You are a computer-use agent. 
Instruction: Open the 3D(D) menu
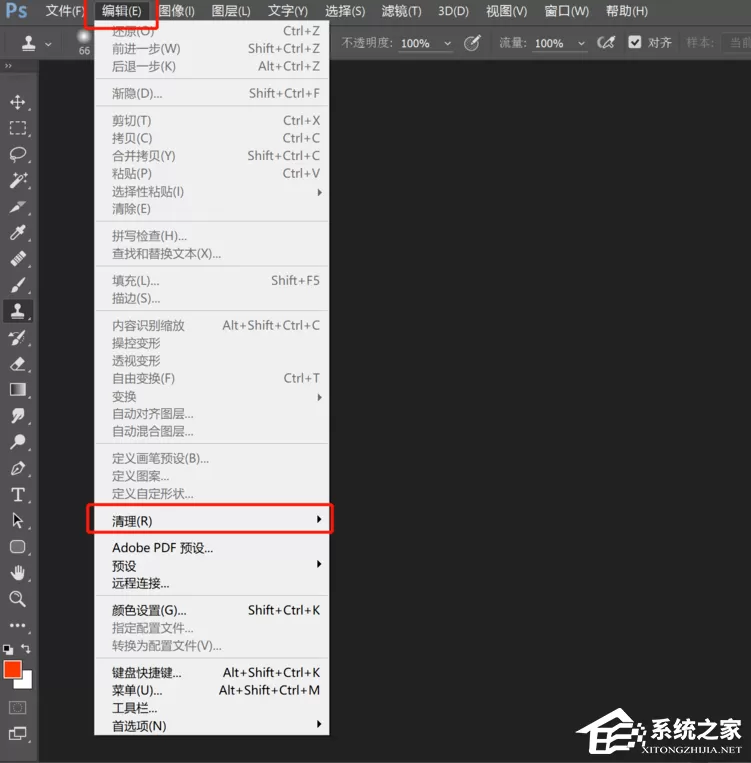coord(453,11)
